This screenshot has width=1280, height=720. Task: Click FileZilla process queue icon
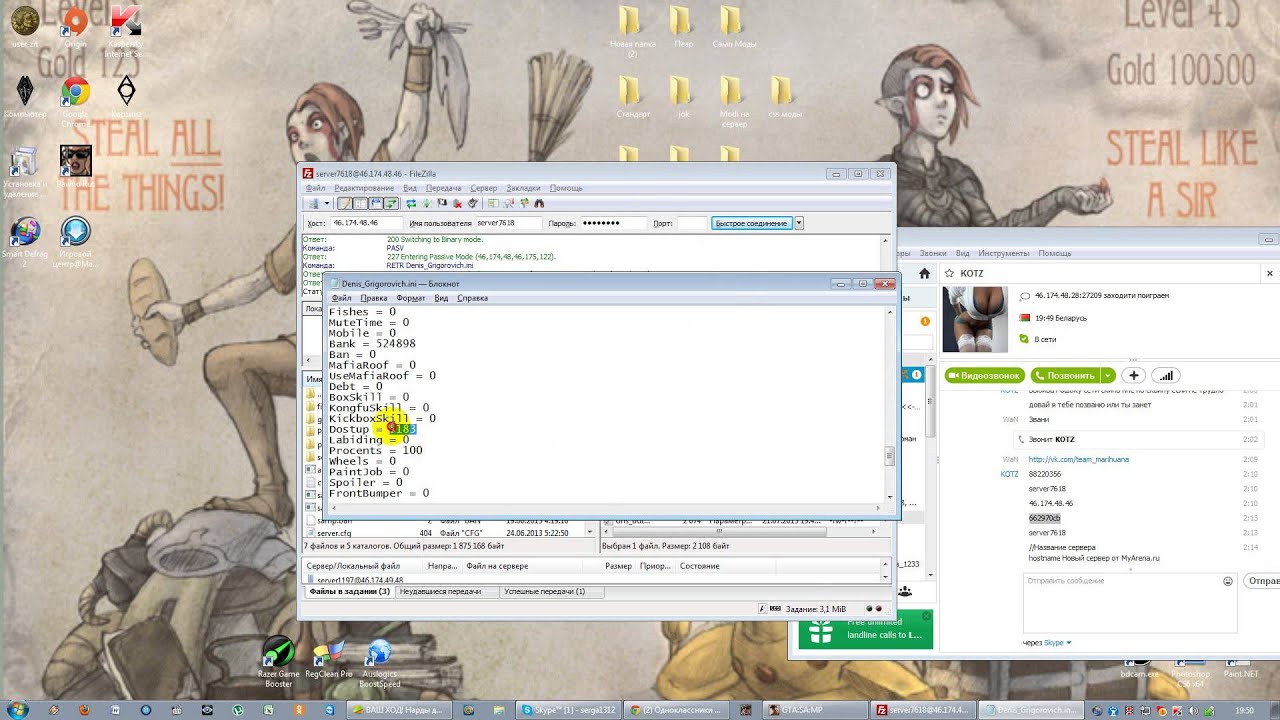(427, 204)
